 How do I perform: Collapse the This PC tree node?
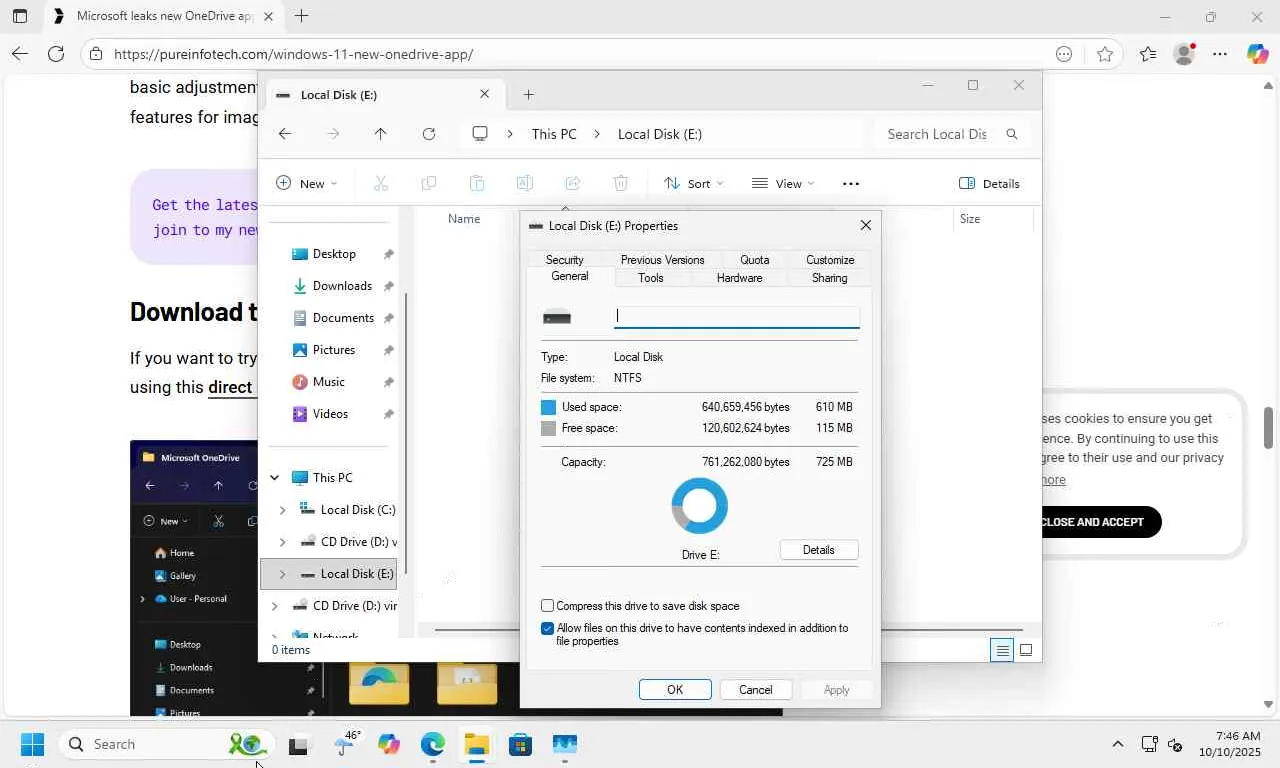click(x=274, y=478)
